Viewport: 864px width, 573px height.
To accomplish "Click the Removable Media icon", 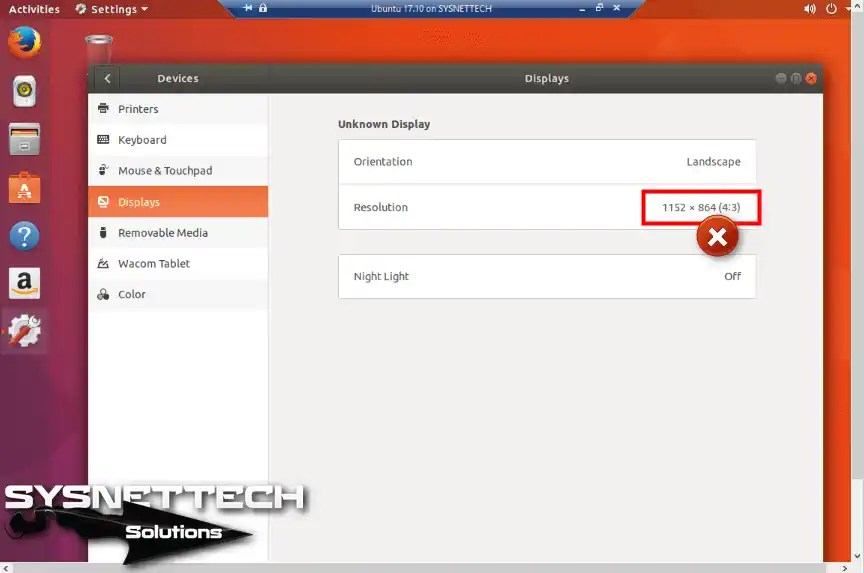I will pos(103,233).
